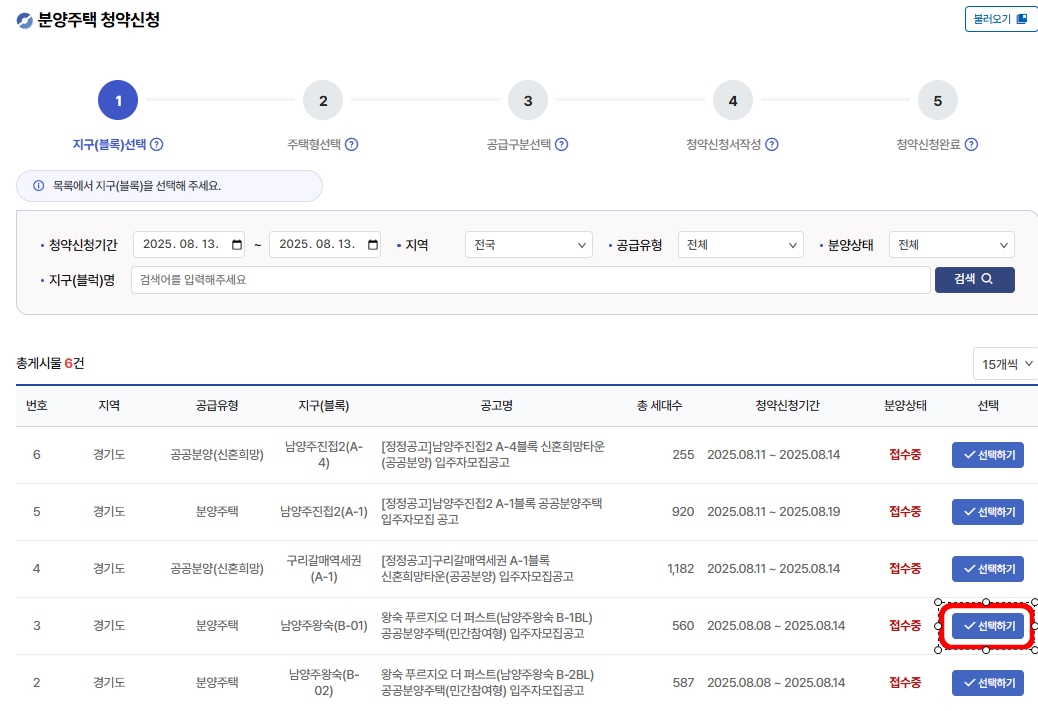The image size is (1038, 711).
Task: Click the 지구(블럭)명 search input field
Action: tap(531, 280)
